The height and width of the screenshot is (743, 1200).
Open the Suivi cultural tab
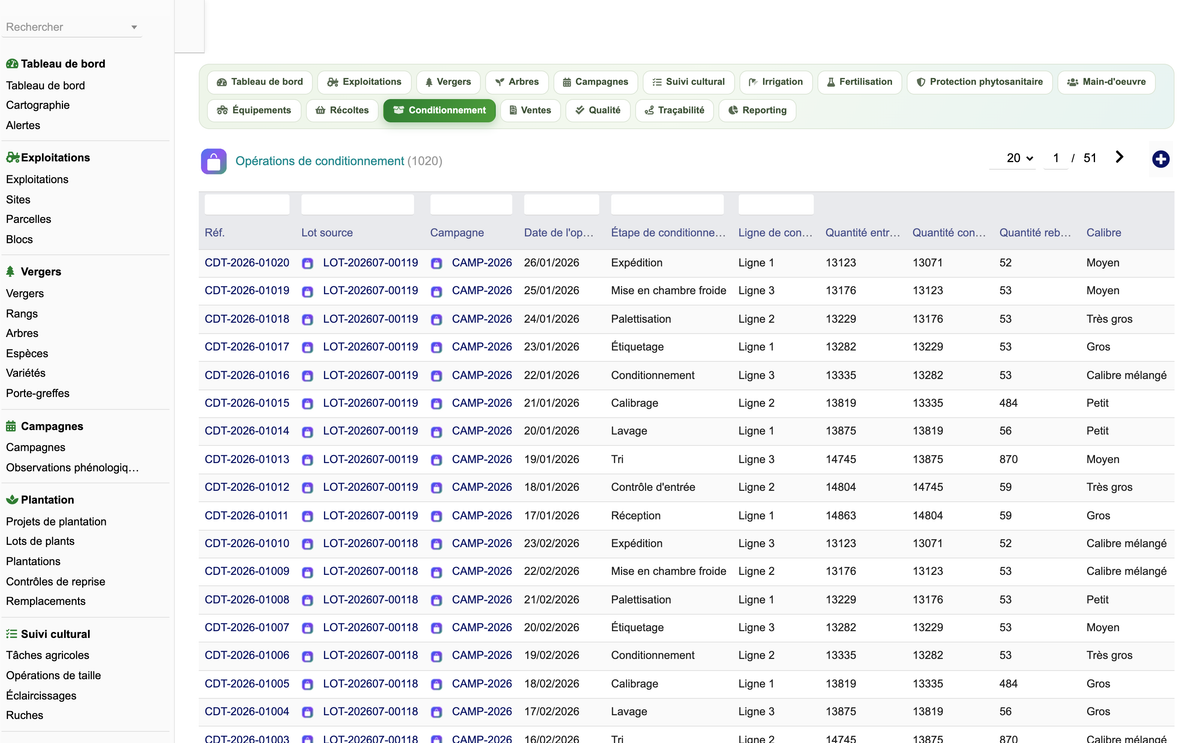point(689,82)
